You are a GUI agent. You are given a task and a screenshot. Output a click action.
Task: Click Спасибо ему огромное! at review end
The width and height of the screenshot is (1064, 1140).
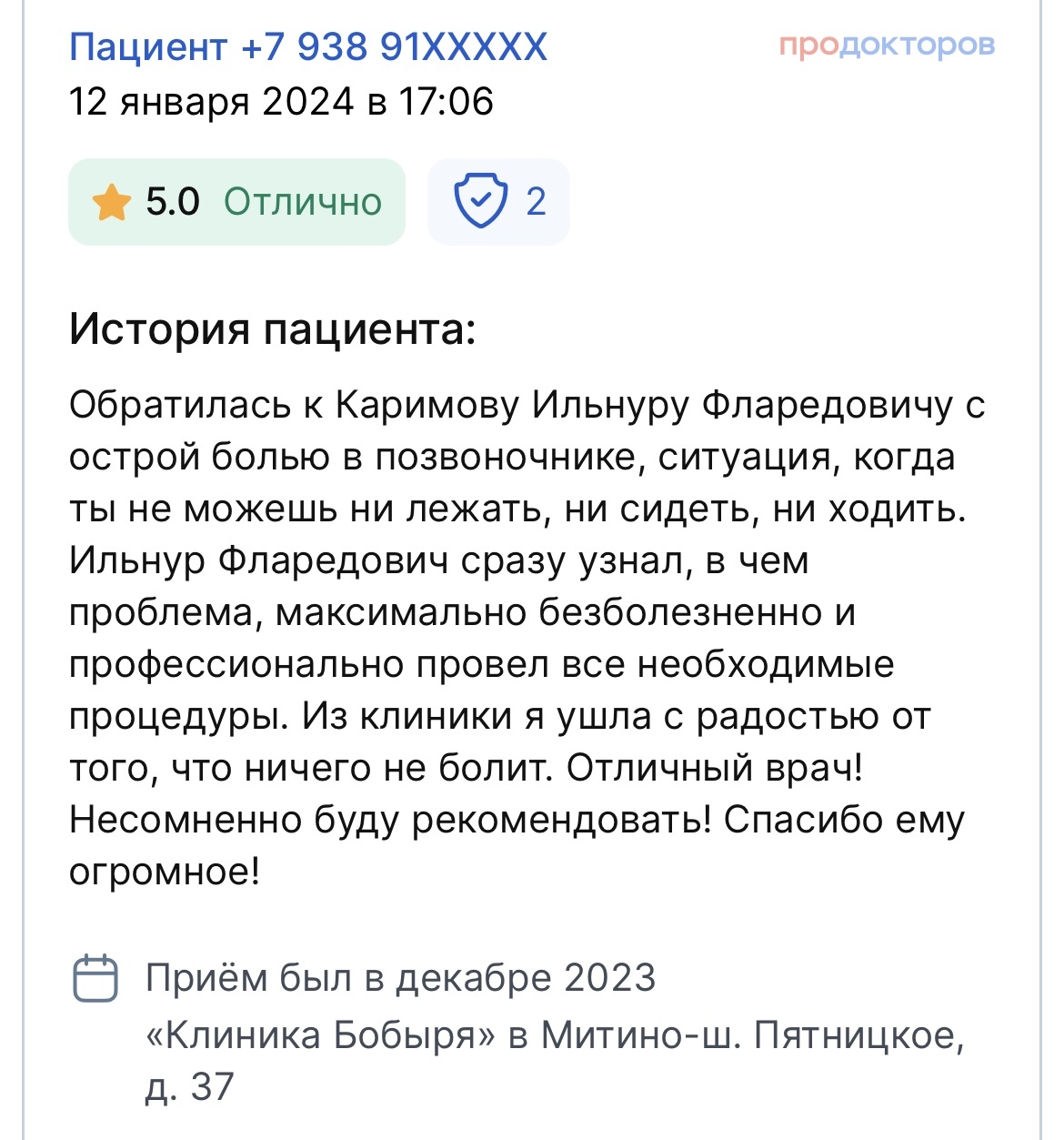(x=842, y=820)
